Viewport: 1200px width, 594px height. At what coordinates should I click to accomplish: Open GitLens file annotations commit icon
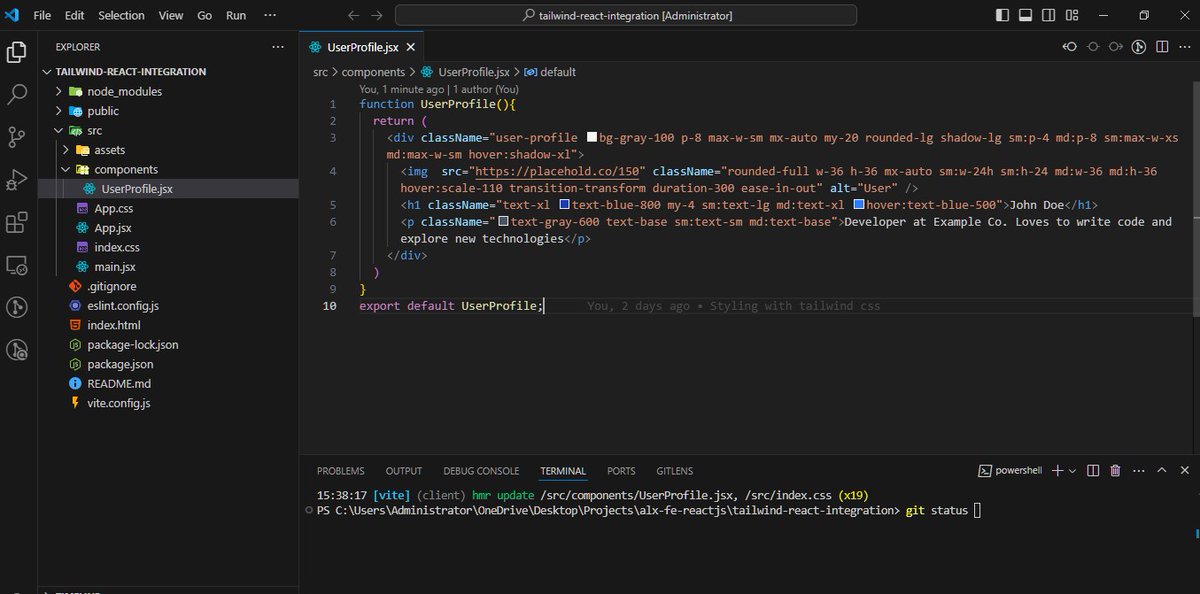tap(1093, 47)
